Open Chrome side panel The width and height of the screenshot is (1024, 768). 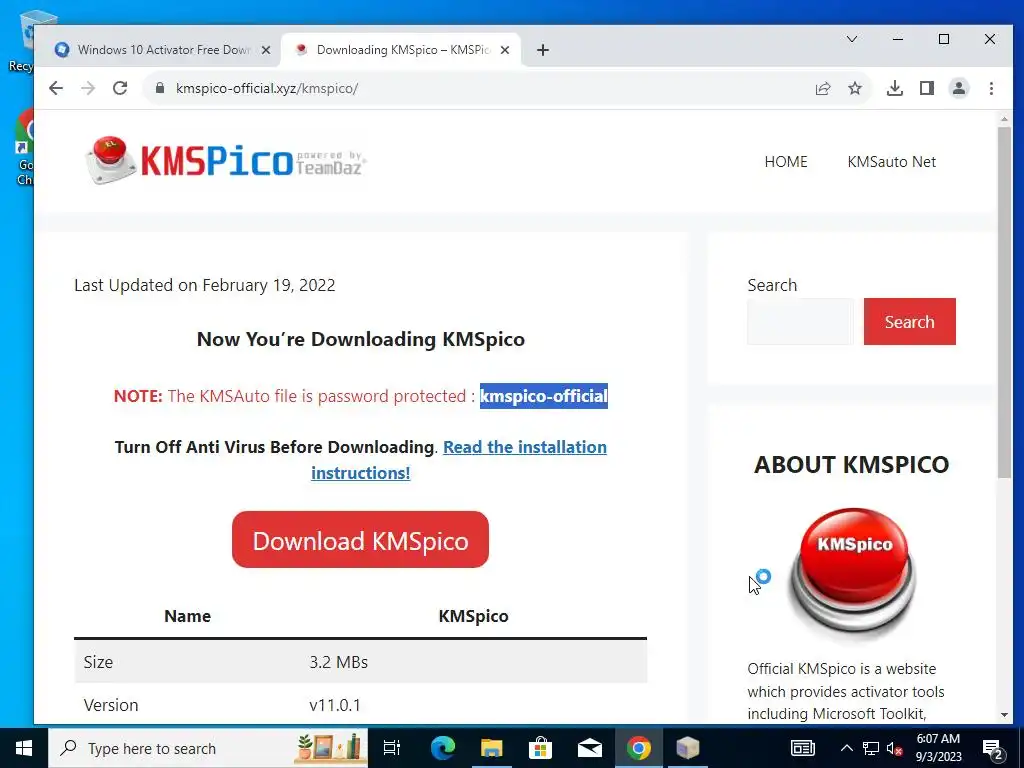pos(927,88)
